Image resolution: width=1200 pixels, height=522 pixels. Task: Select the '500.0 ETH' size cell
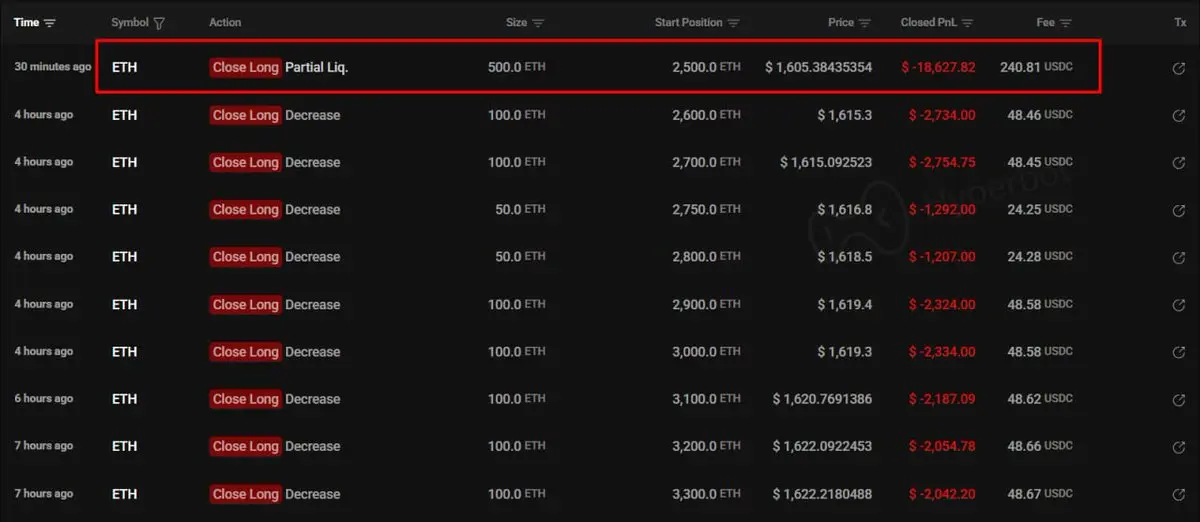515,67
